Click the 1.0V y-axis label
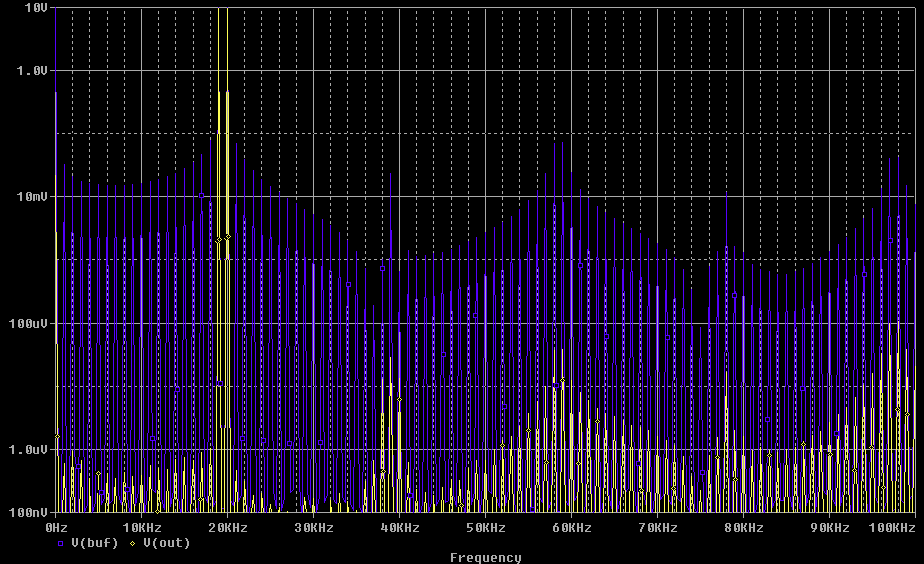The width and height of the screenshot is (924, 564). pos(32,71)
